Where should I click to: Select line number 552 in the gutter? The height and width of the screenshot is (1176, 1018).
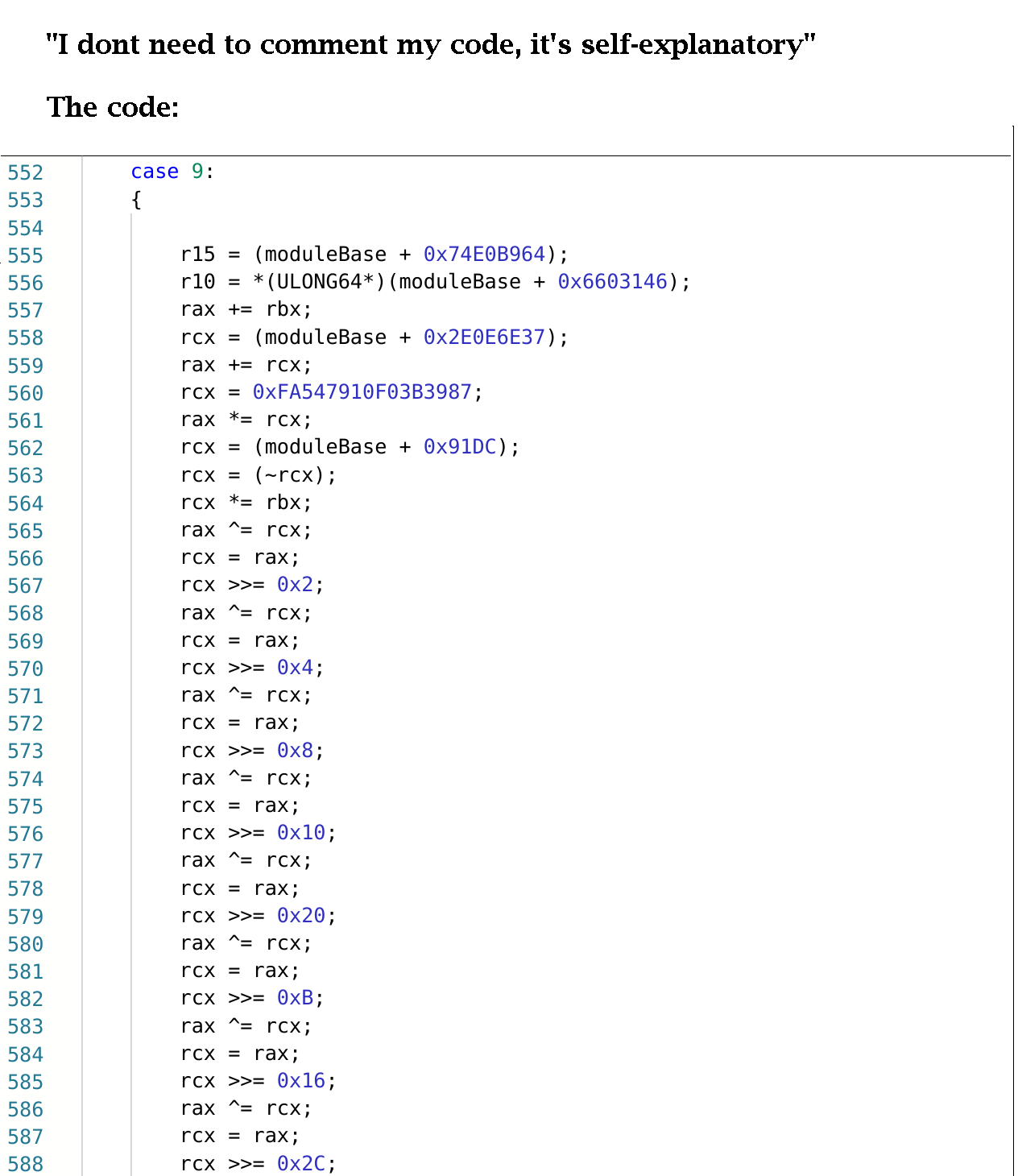[x=25, y=172]
